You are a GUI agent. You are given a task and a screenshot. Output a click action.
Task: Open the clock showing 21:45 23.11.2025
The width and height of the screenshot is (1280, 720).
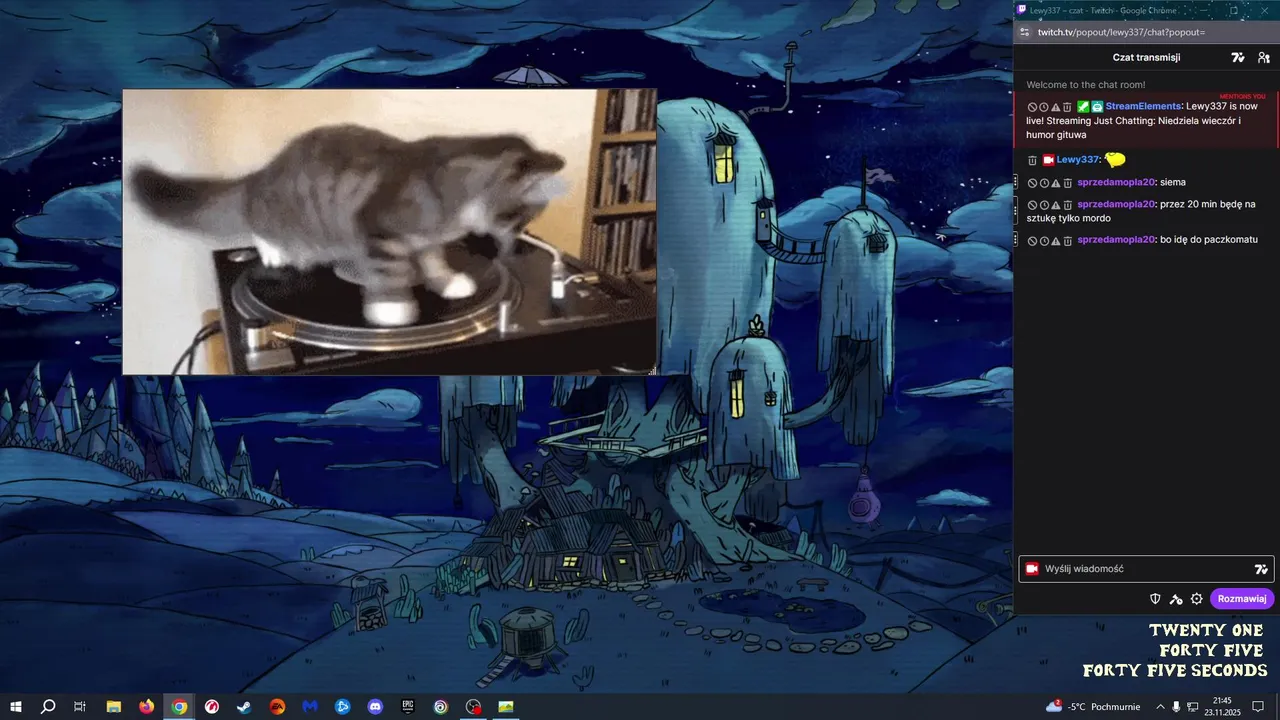1222,707
